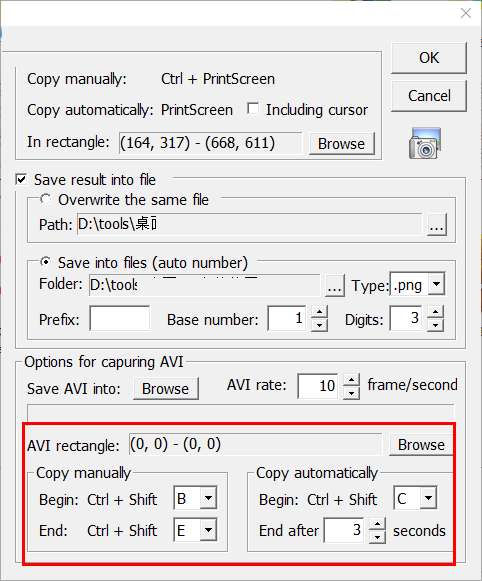Browse for the In rectangle area

pyautogui.click(x=342, y=143)
